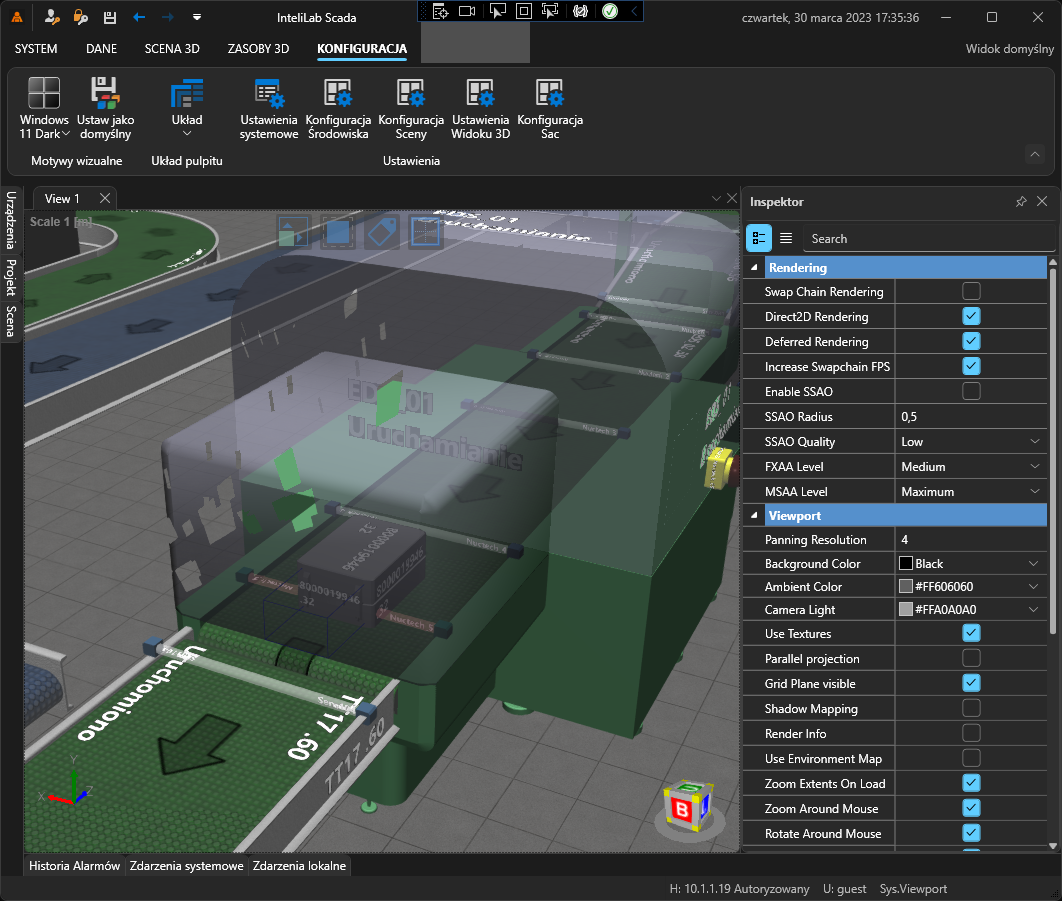Turn on Shadow Mapping

(969, 708)
